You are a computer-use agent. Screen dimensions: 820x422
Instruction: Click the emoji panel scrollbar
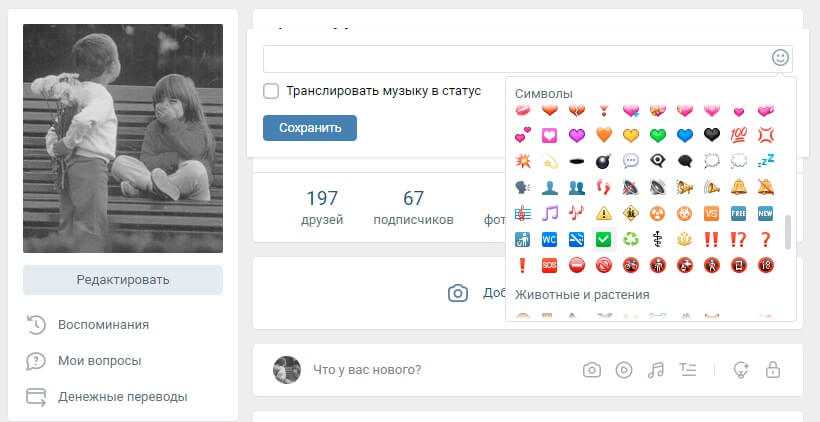point(788,232)
